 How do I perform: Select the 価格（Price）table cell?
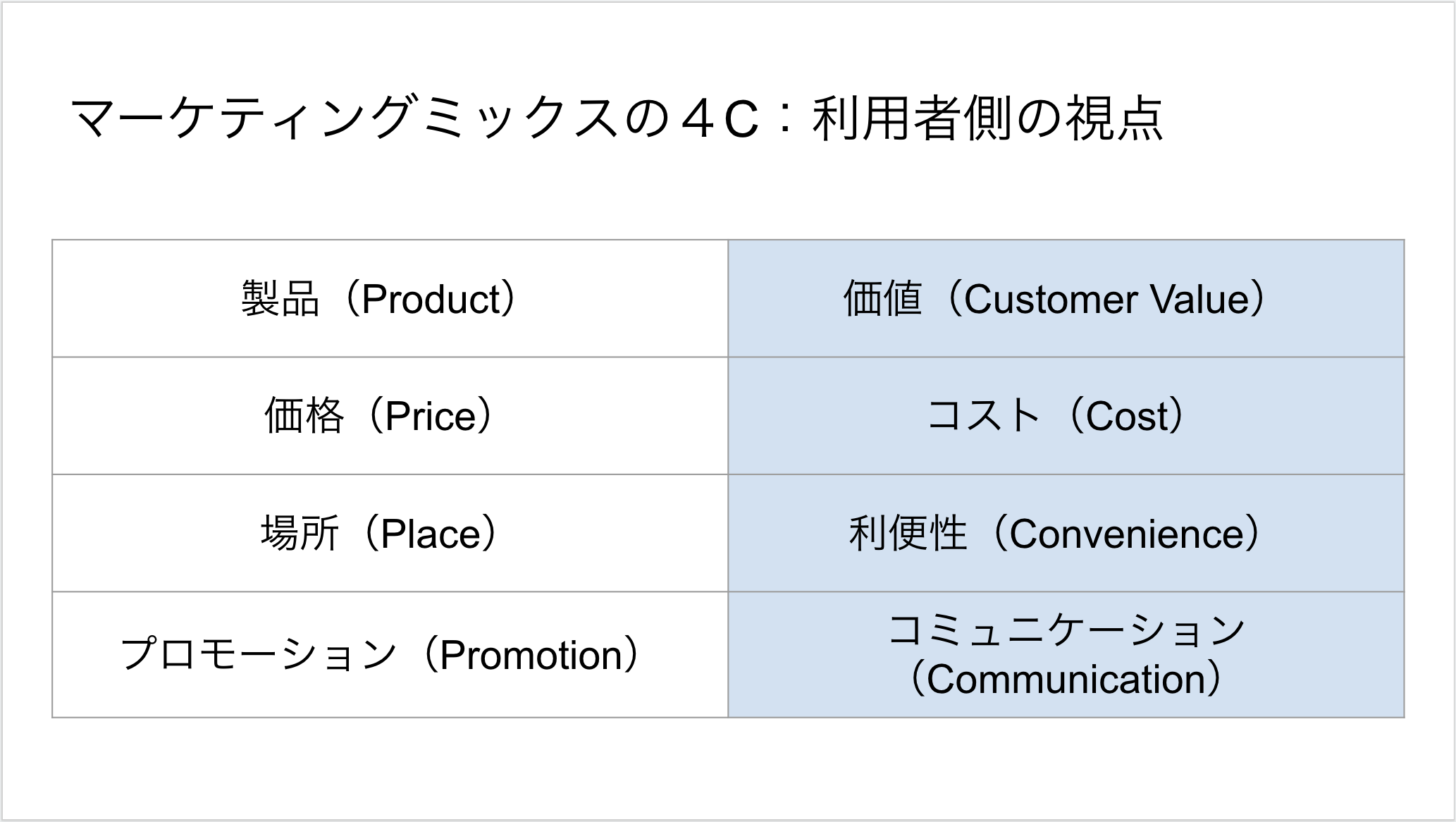point(390,416)
